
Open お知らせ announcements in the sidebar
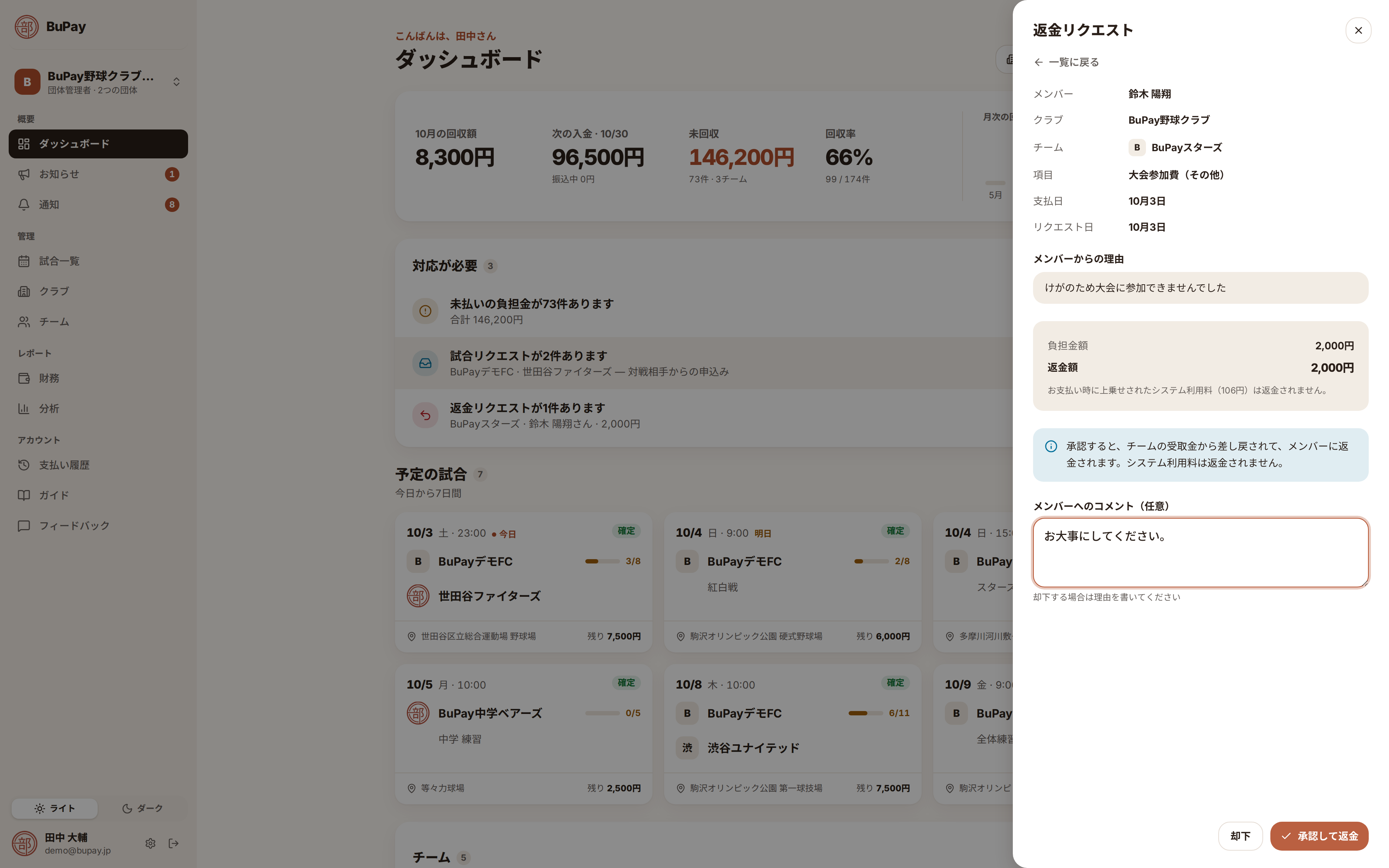[98, 174]
